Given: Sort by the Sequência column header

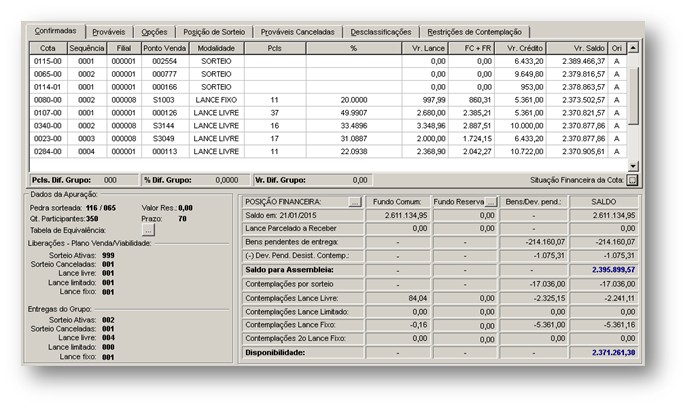Looking at the screenshot, I should (x=86, y=48).
